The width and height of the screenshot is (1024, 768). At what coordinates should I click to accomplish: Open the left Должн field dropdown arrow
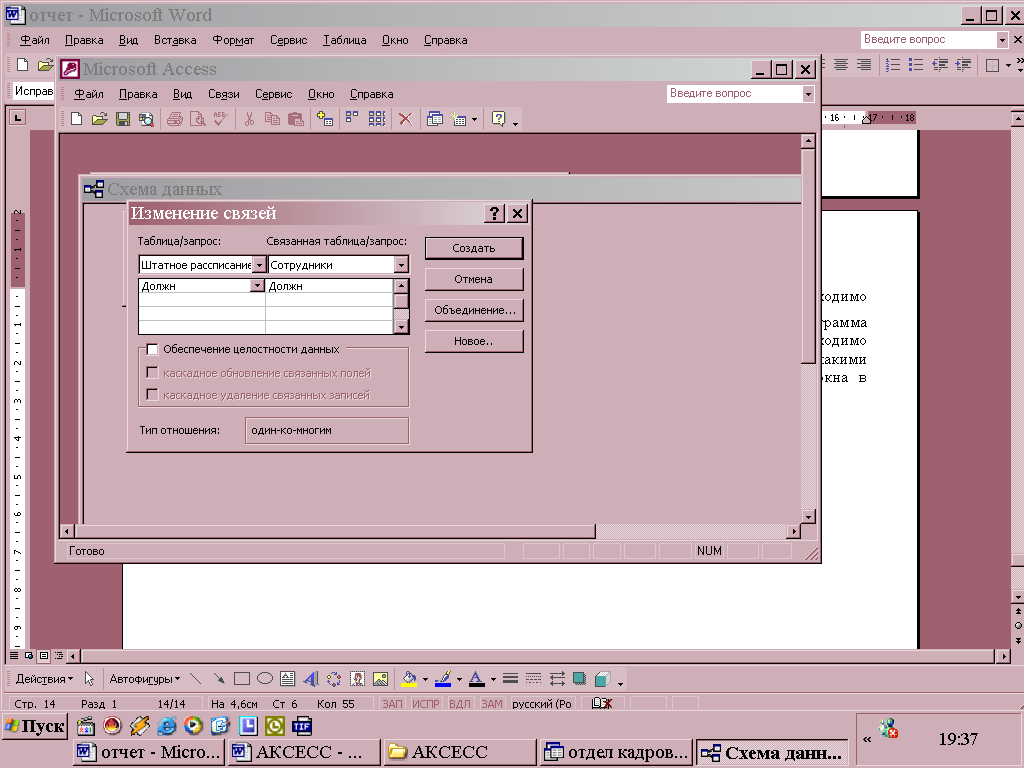click(257, 286)
